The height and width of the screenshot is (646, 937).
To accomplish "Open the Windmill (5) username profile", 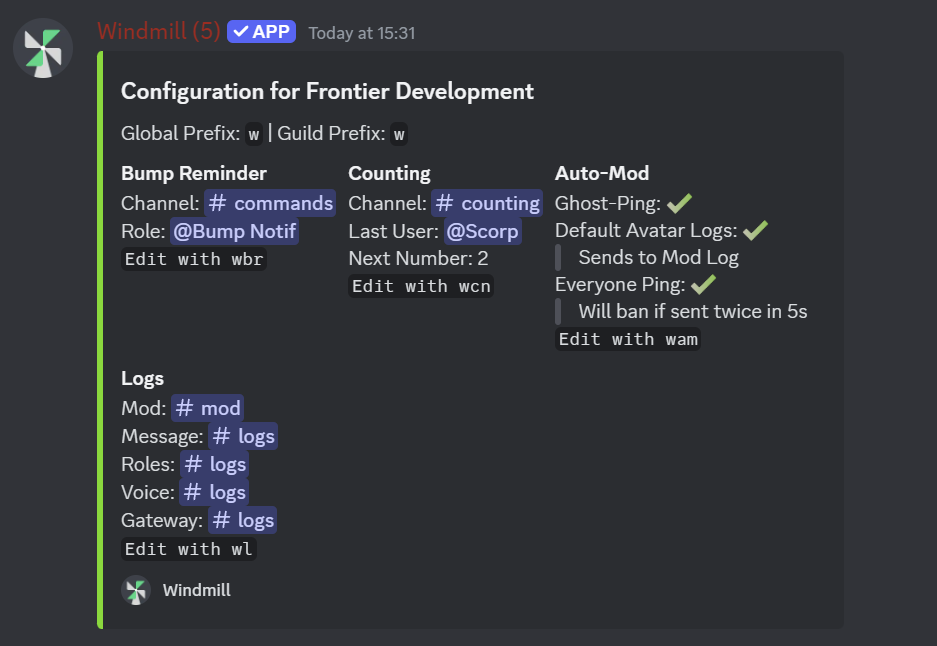I will (158, 32).
